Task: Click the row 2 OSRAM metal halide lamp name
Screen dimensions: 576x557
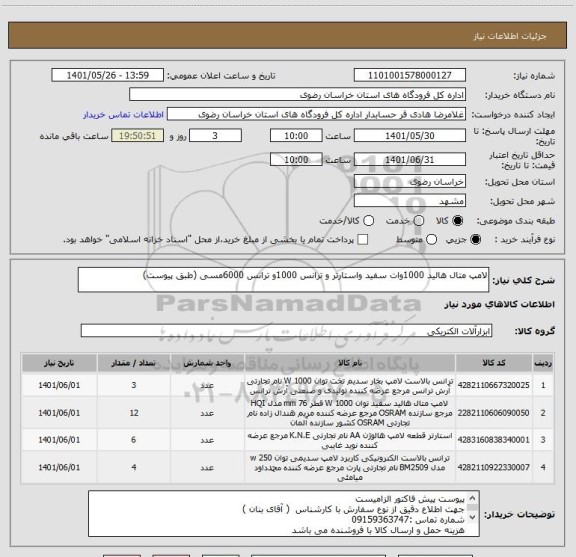Action: point(350,413)
